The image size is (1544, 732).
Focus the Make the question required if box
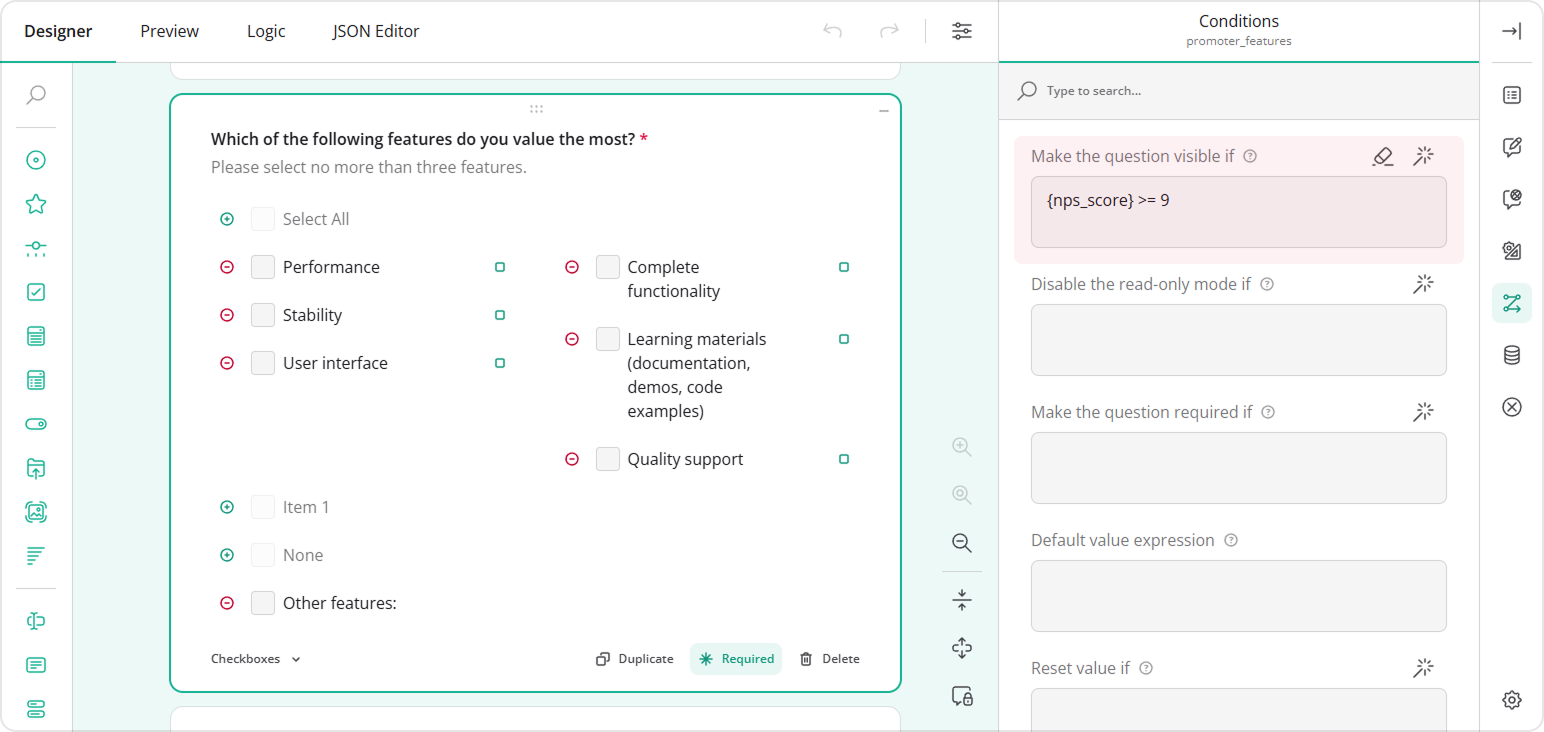(x=1239, y=468)
